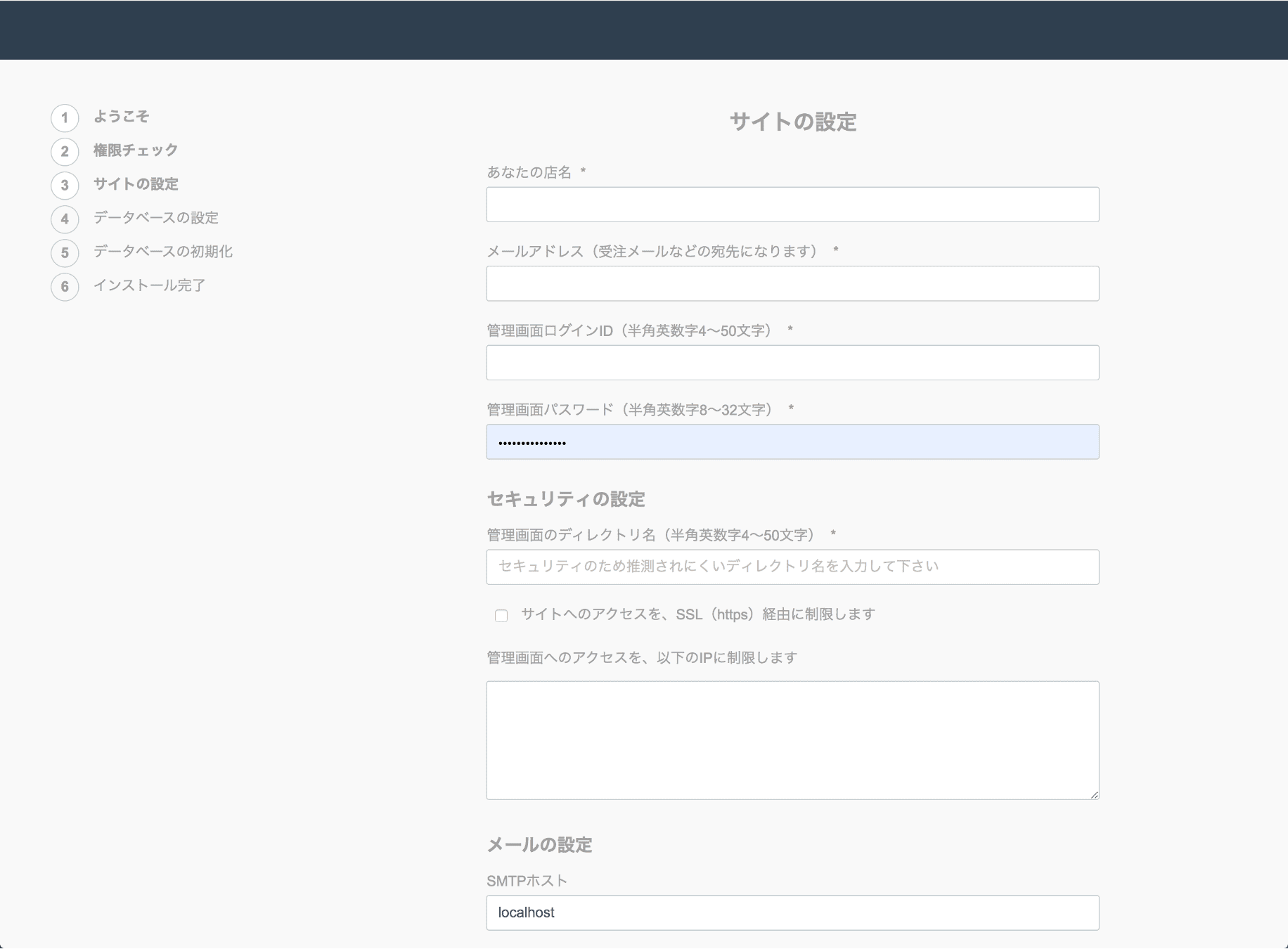Click the SSL checkbox label text

(697, 614)
